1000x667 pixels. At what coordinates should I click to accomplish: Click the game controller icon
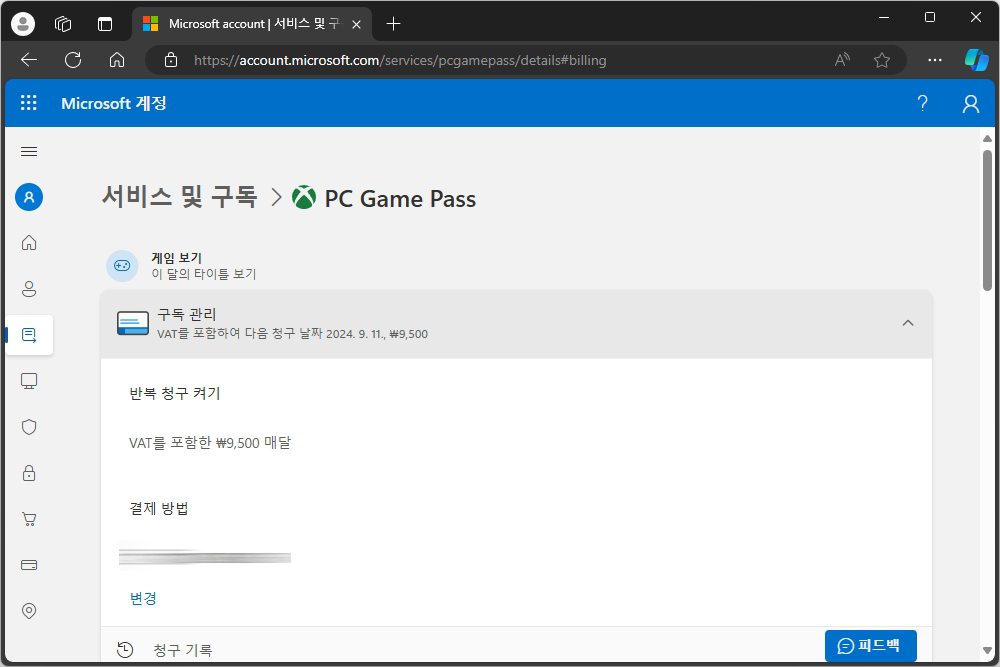click(x=122, y=265)
